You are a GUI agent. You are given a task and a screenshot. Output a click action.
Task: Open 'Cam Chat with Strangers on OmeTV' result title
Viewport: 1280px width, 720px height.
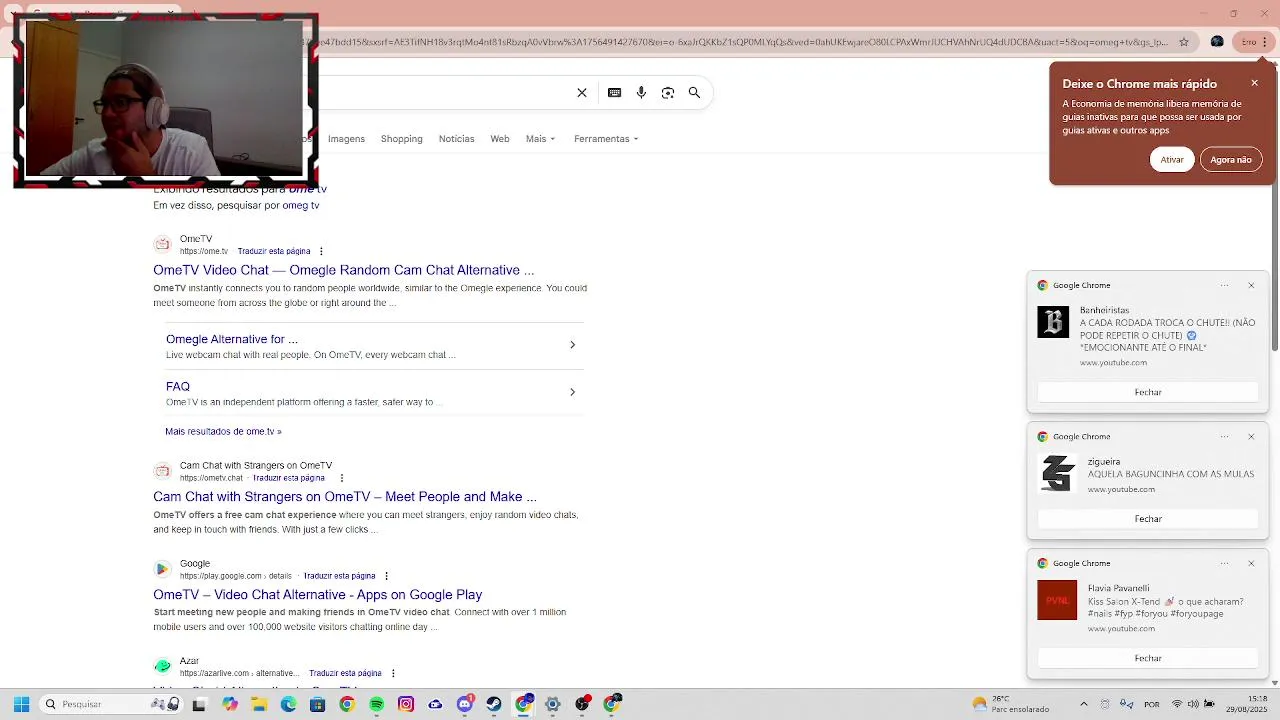(345, 497)
